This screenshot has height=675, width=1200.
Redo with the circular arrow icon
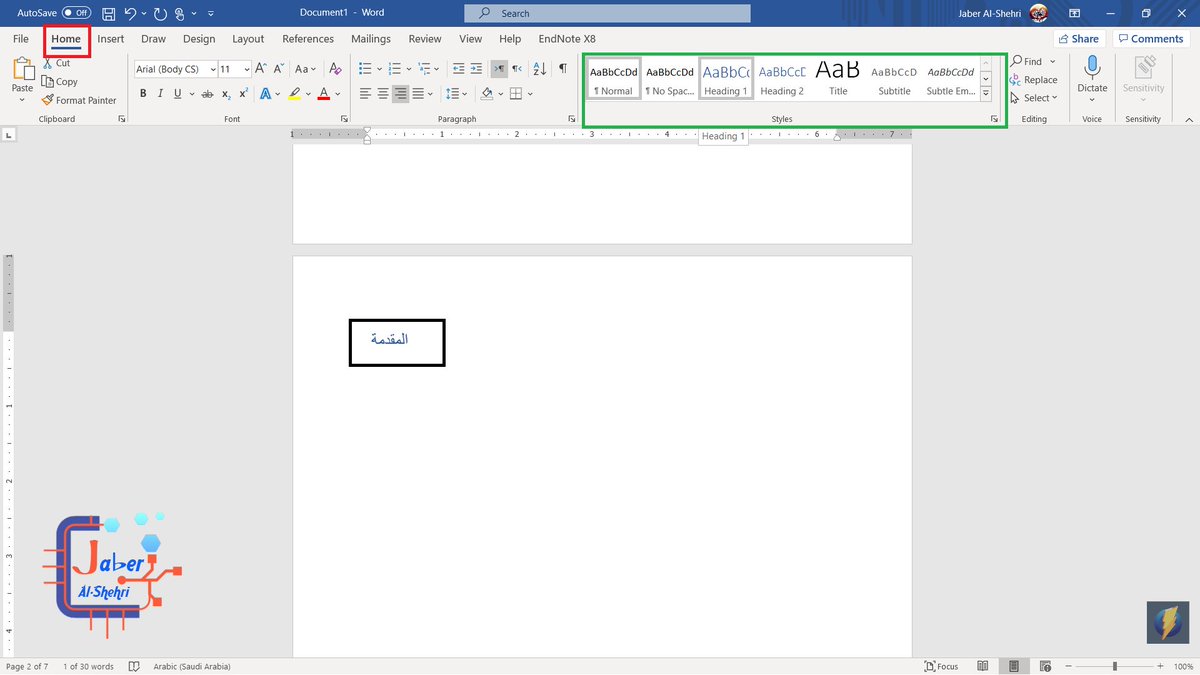[x=160, y=14]
